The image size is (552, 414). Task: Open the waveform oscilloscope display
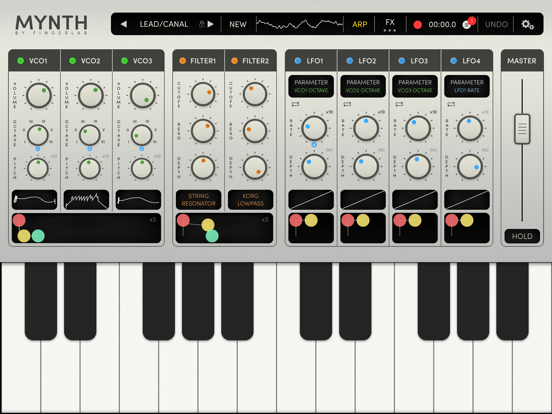coord(299,24)
